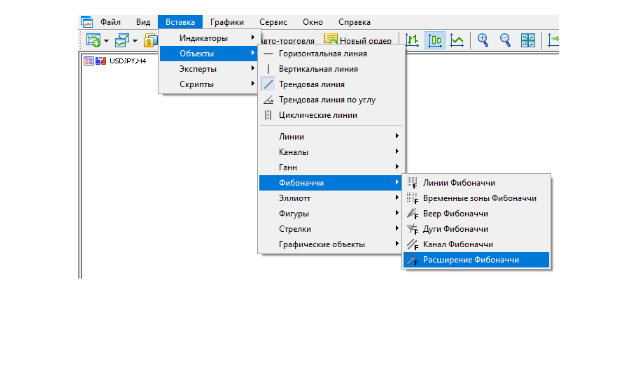
Task: Choose Линии Фибоначчи tool
Action: click(x=476, y=183)
